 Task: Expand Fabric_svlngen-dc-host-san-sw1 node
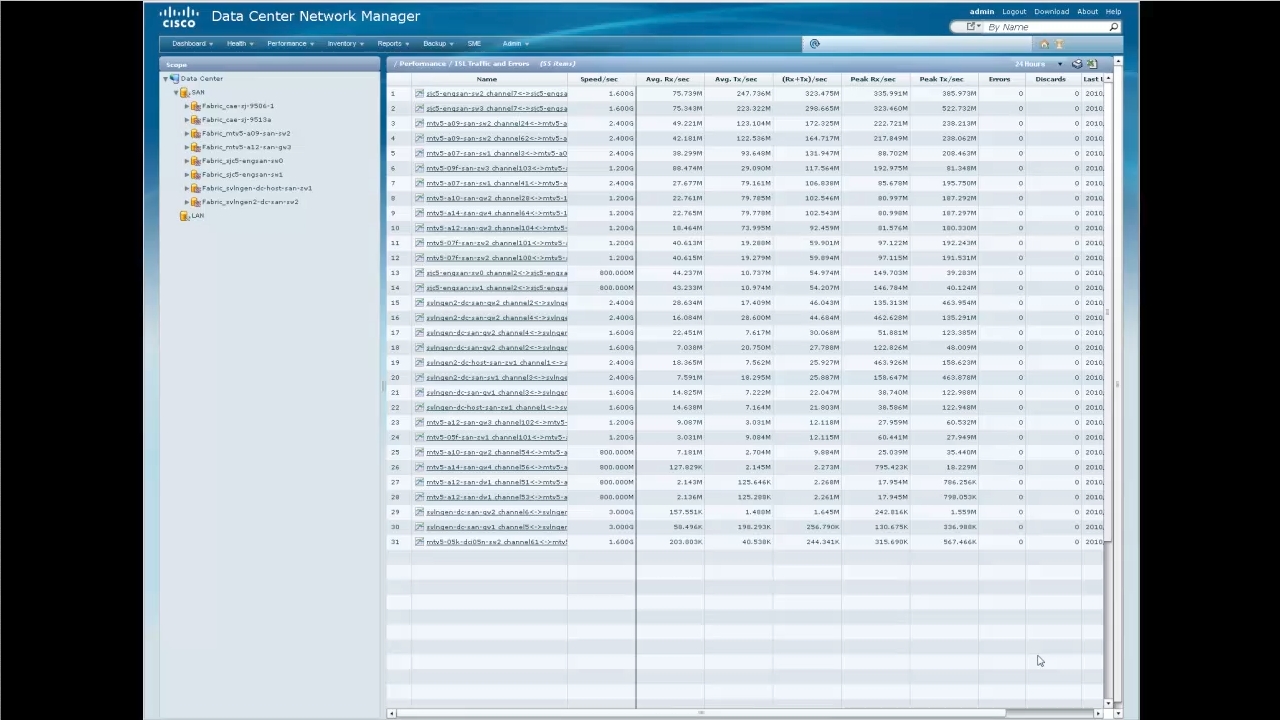(187, 188)
